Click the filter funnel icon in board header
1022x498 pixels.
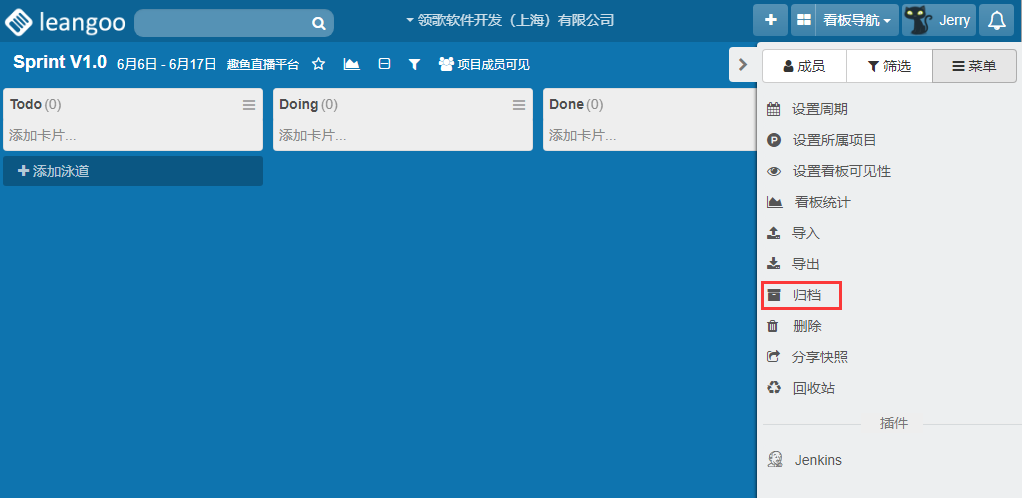tap(414, 64)
